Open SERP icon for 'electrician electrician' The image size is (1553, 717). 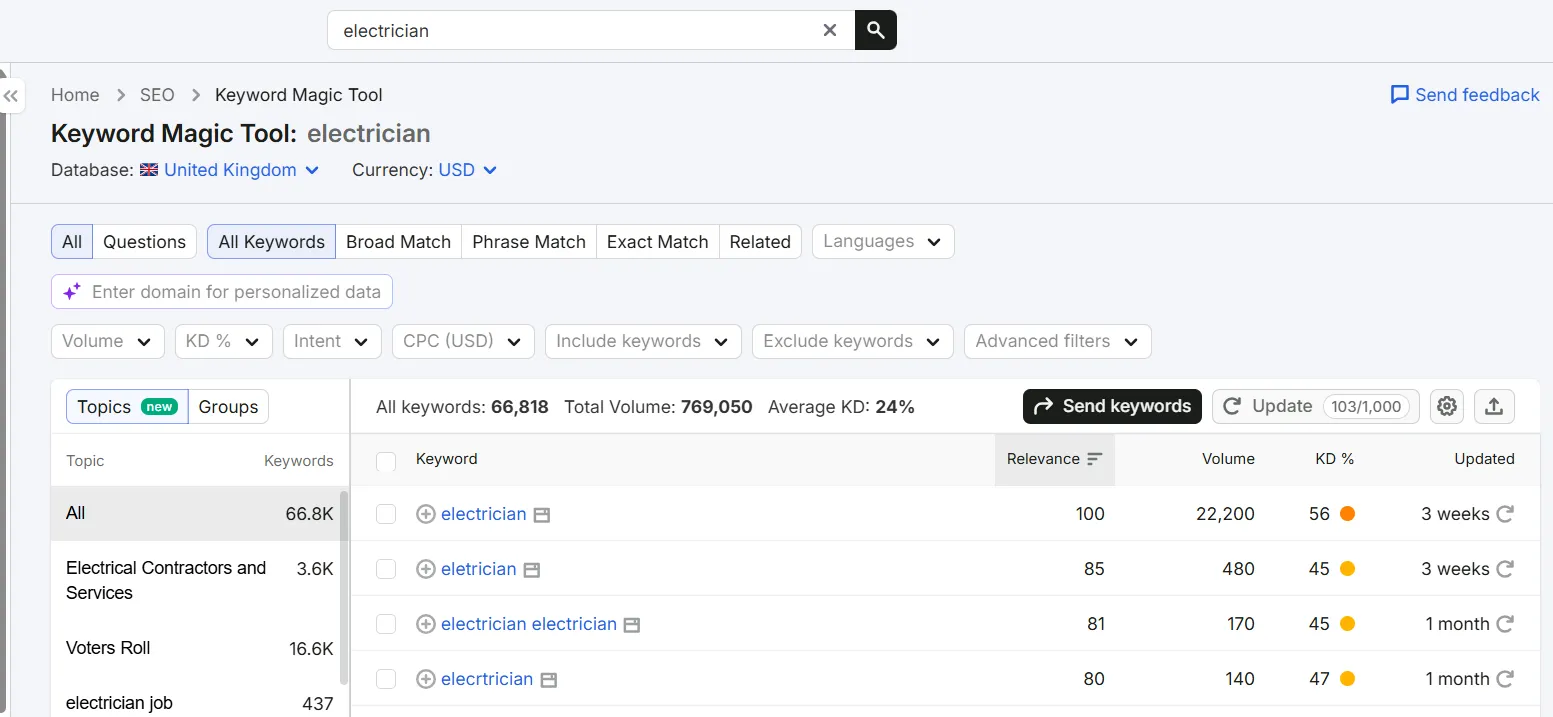click(632, 625)
